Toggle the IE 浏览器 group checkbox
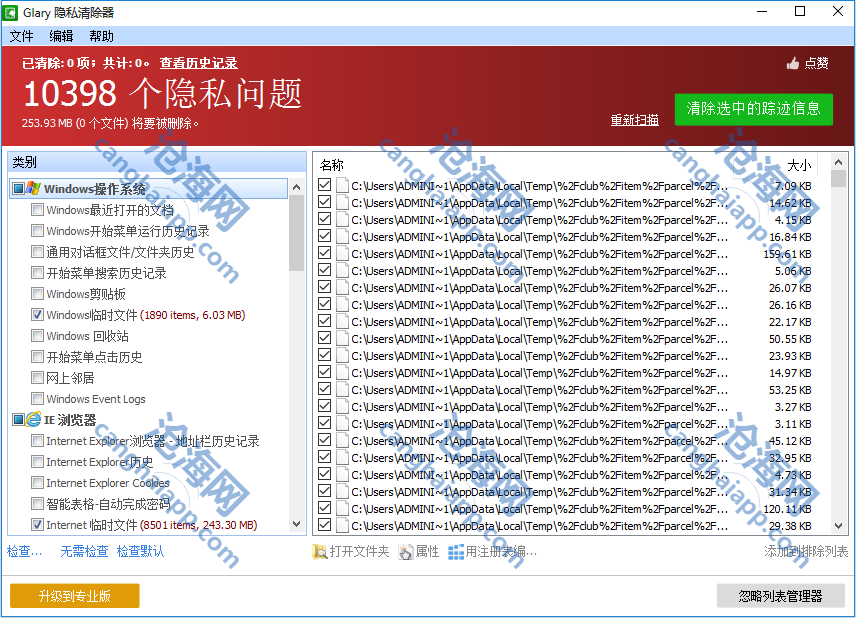The height and width of the screenshot is (618, 856). click(x=19, y=419)
